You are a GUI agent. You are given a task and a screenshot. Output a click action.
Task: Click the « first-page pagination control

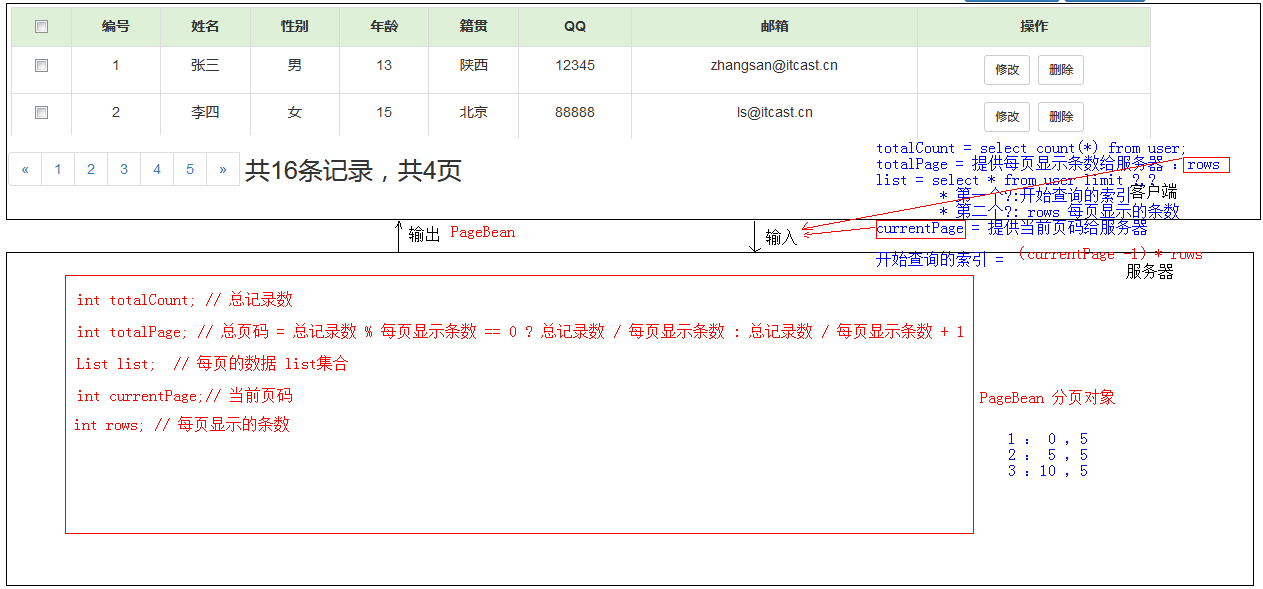tap(24, 169)
